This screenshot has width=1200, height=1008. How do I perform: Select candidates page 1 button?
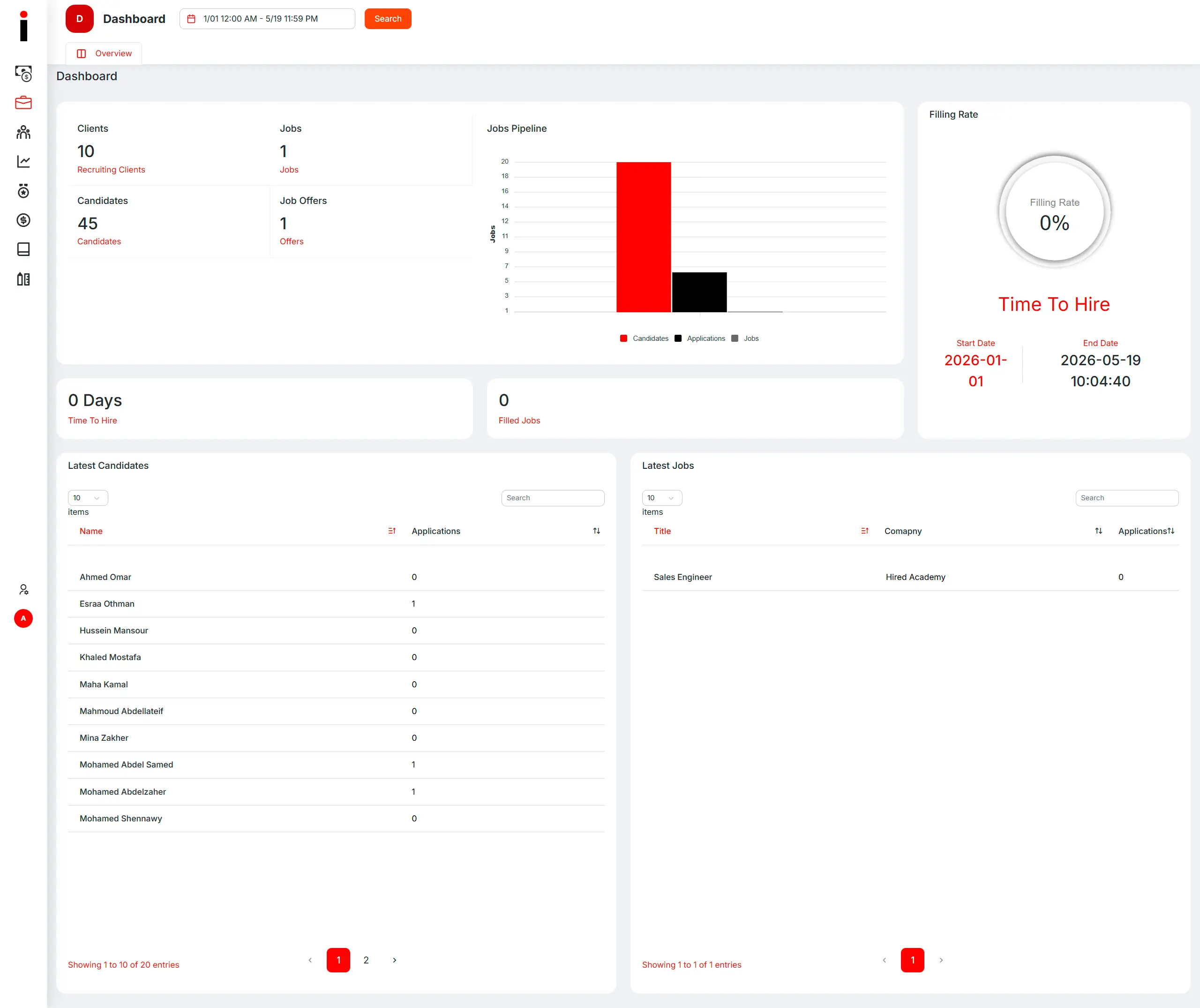(338, 960)
